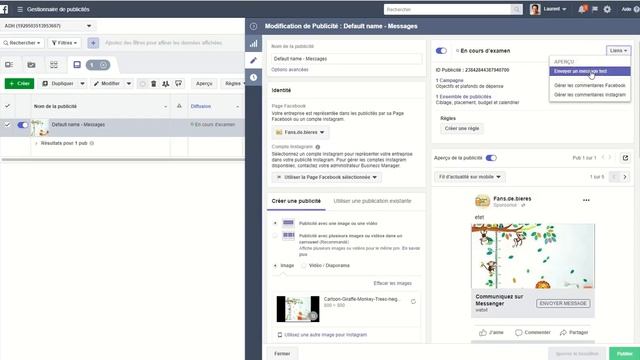Select the single image or video ad radio option
The image size is (640, 360).
tap(275, 223)
